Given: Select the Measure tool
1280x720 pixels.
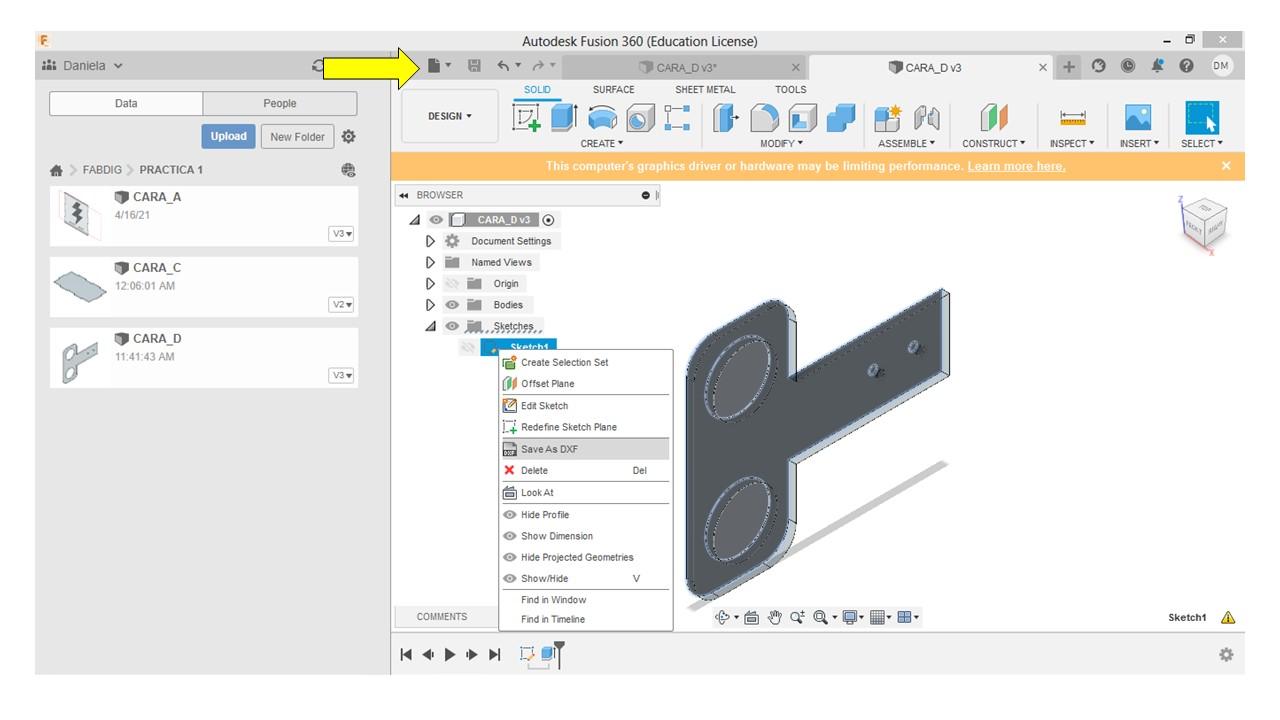Looking at the screenshot, I should 1072,118.
